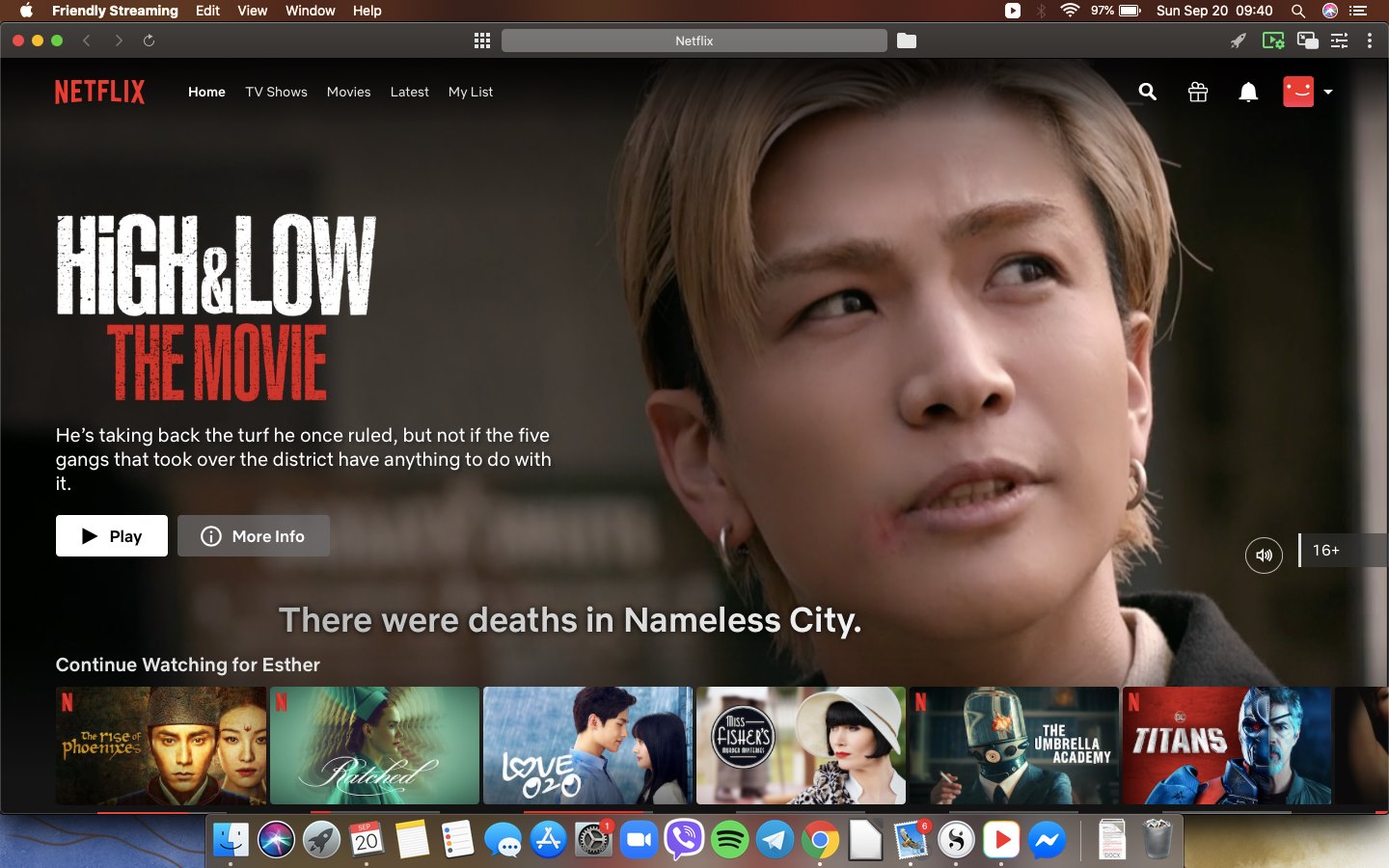The height and width of the screenshot is (868, 1389).
Task: Choose Miss Fisher's Murder Mysteries thumbnail
Action: pos(802,746)
